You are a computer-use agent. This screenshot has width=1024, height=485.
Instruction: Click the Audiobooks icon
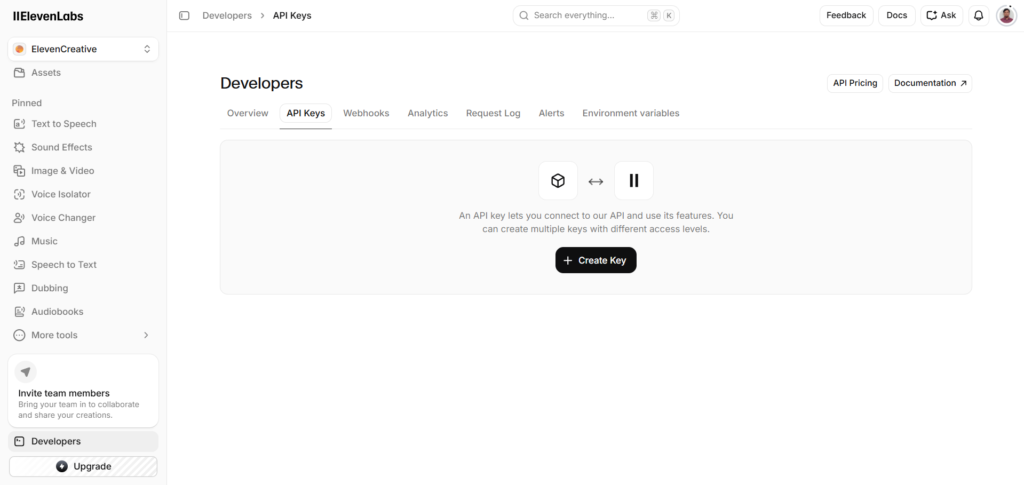pyautogui.click(x=20, y=311)
